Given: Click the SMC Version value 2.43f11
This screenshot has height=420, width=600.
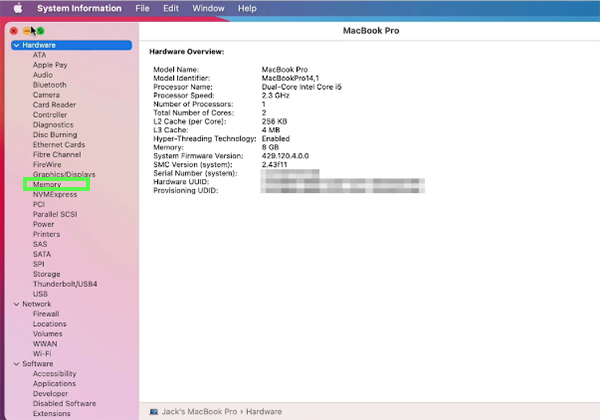Looking at the screenshot, I should click(x=274, y=164).
